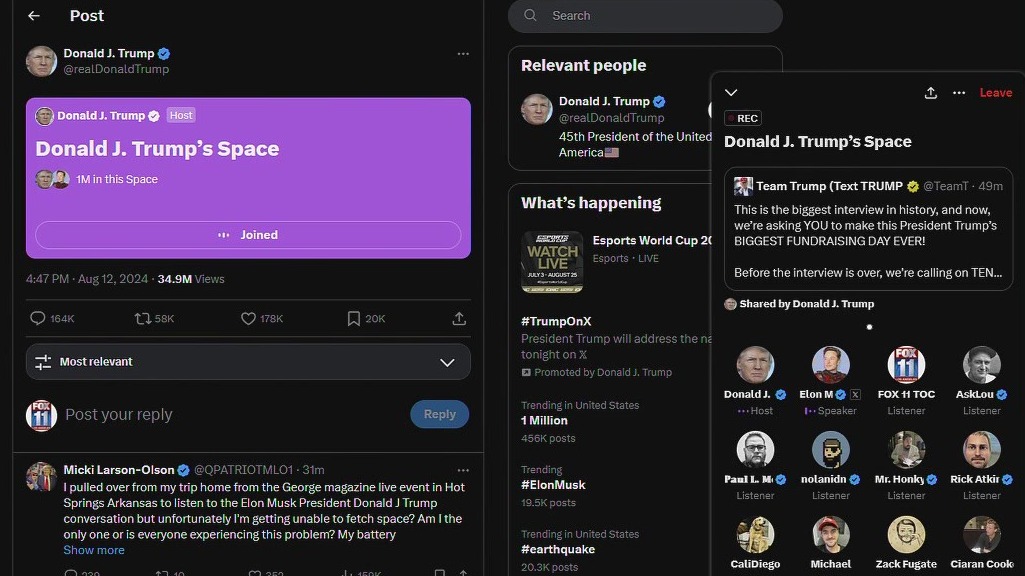Toggle the Joined button in the Space card
Screen dimensions: 1025x576
248,235
